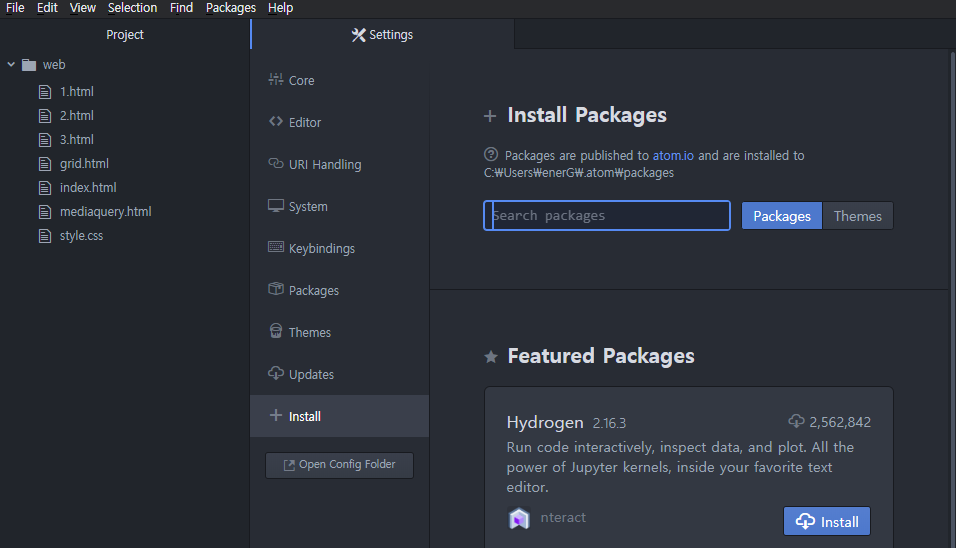Click the atom.io link
Image resolution: width=956 pixels, height=548 pixels.
click(x=673, y=155)
